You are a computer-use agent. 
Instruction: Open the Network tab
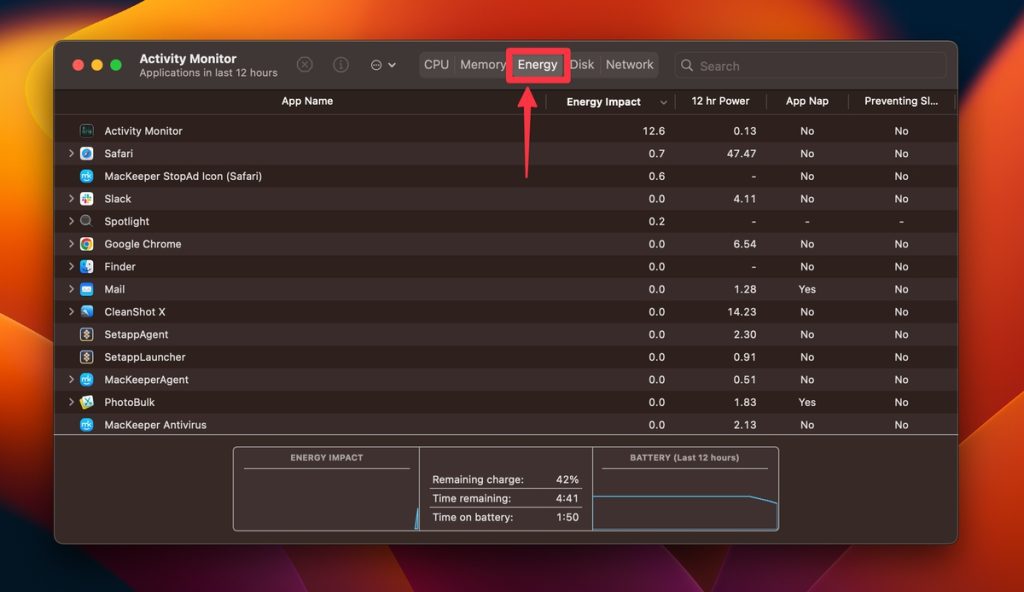(629, 65)
